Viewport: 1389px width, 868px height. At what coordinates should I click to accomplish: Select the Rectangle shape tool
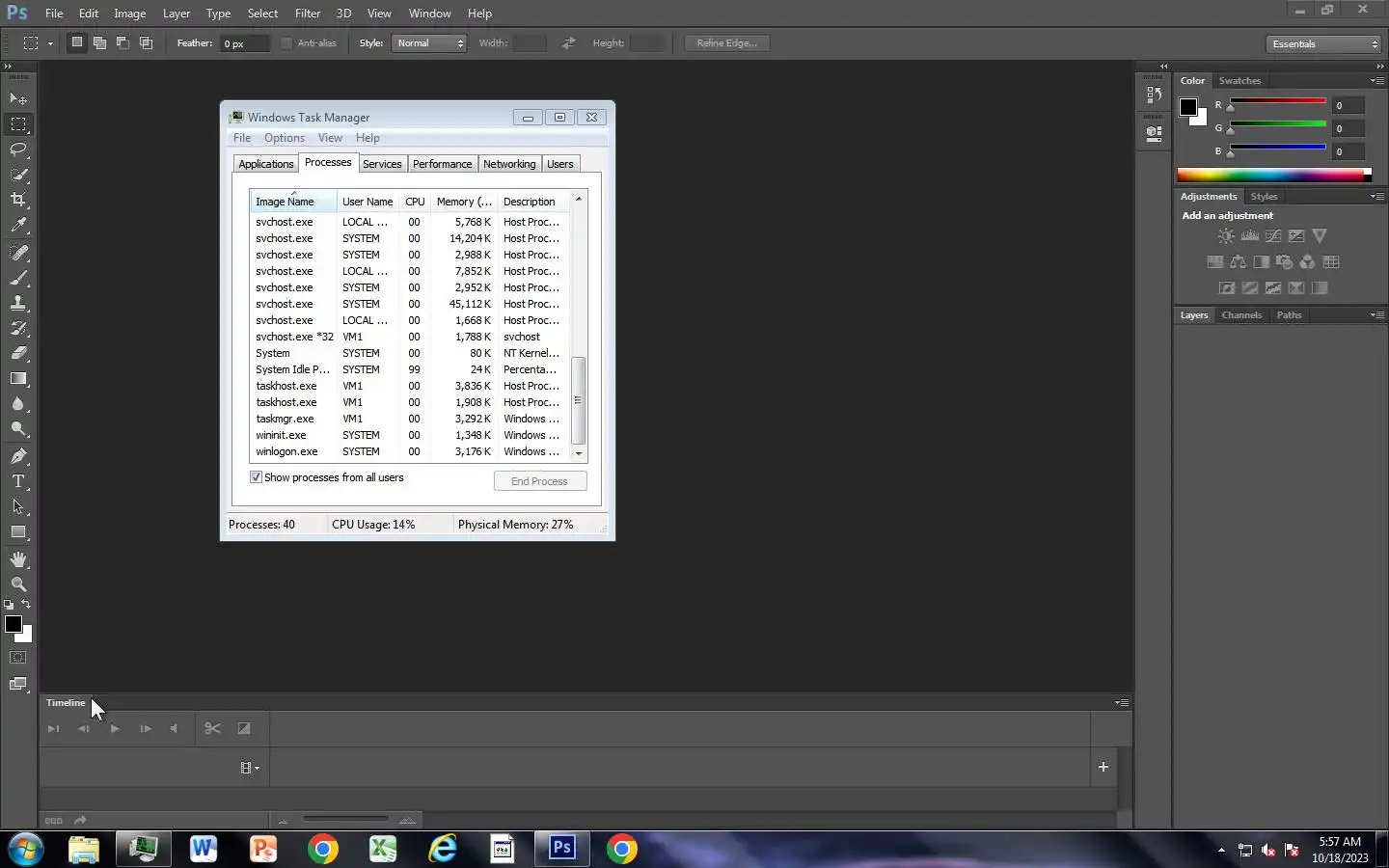[18, 531]
